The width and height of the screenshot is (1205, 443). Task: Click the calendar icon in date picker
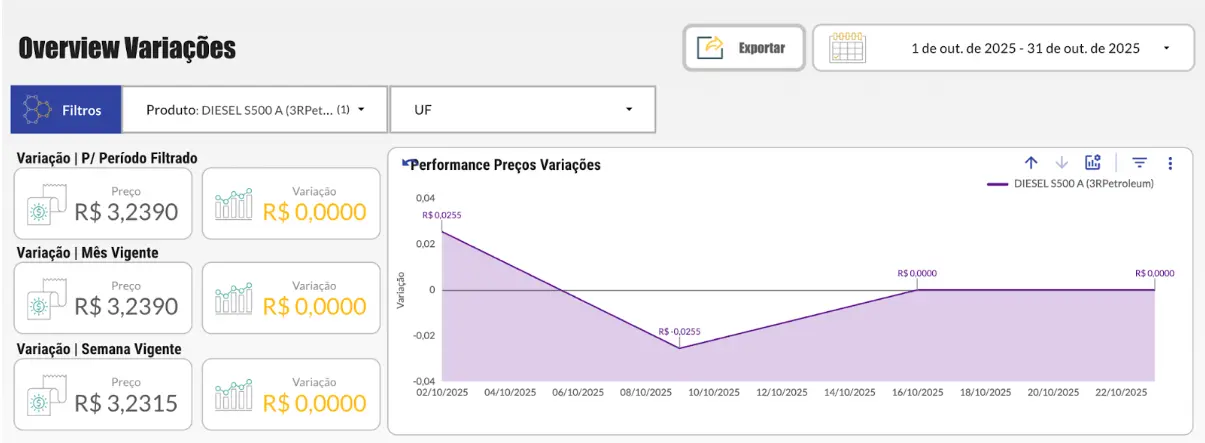pyautogui.click(x=849, y=48)
